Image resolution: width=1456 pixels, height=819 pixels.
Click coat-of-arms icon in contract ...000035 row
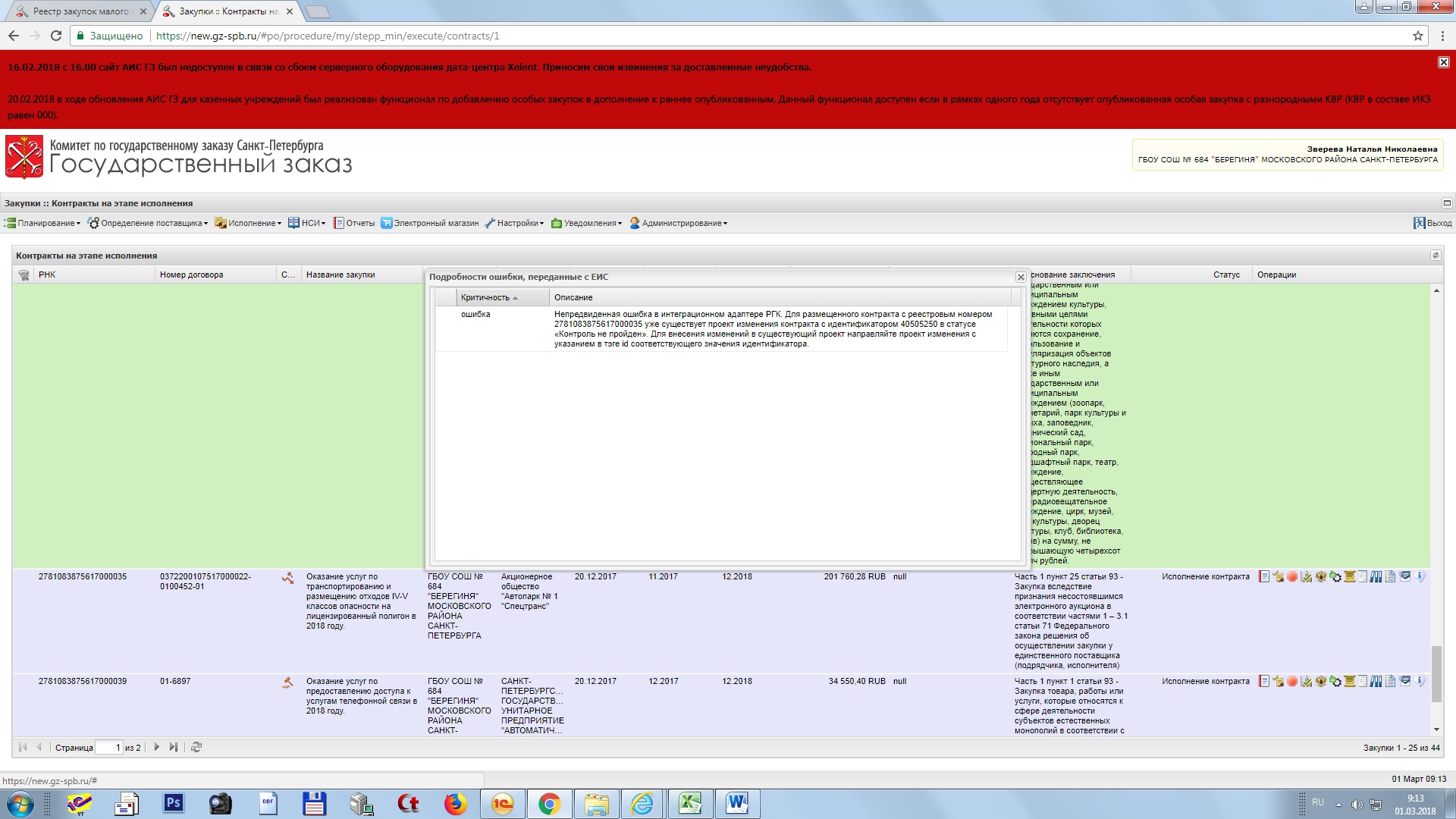pyautogui.click(x=1321, y=576)
